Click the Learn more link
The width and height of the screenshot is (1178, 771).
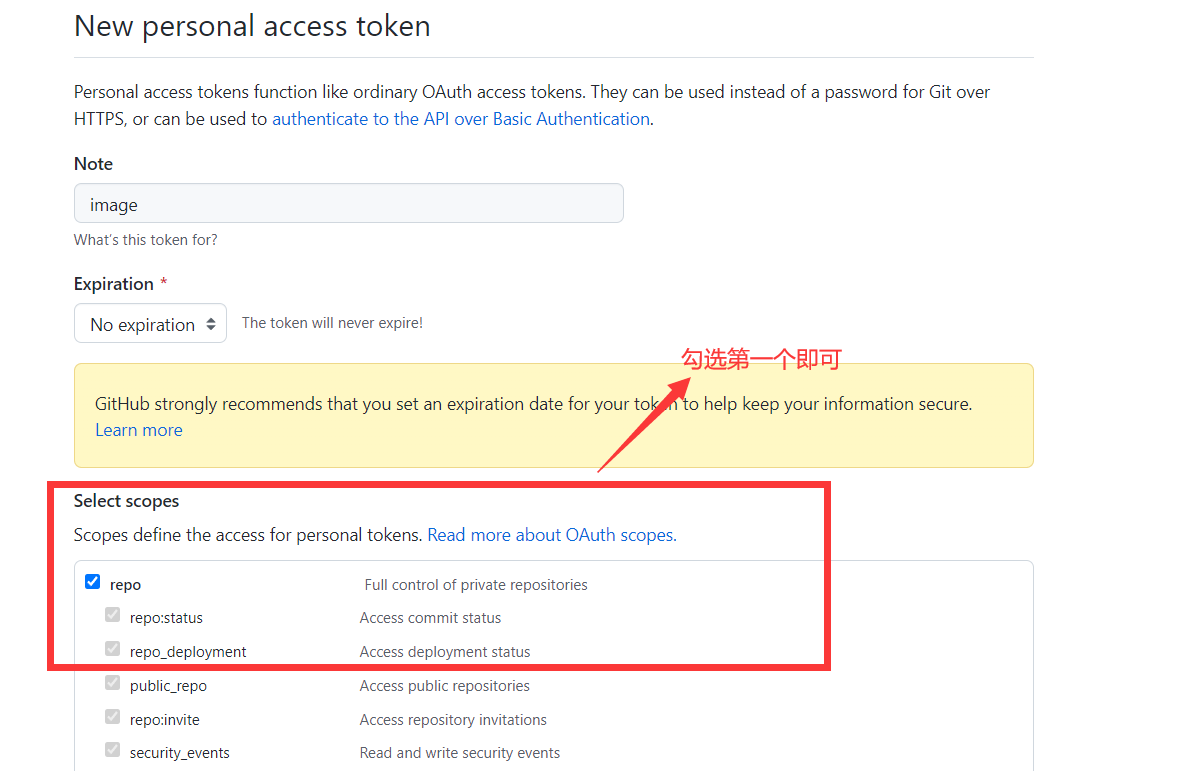point(139,430)
